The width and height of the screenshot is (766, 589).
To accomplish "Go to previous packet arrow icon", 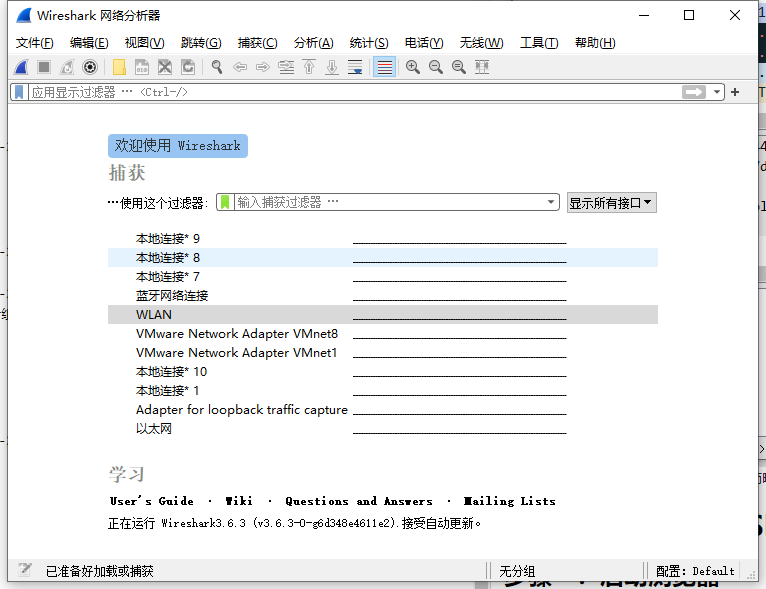I will pyautogui.click(x=240, y=67).
